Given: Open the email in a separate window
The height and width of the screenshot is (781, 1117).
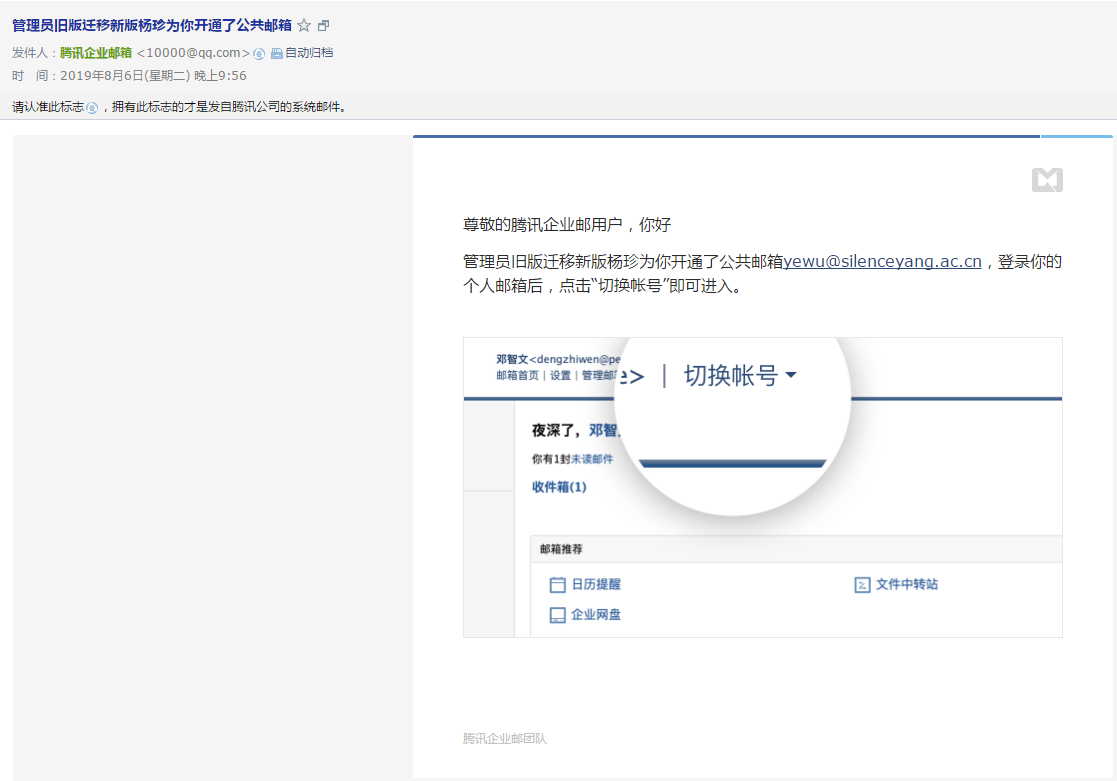Looking at the screenshot, I should point(322,27).
